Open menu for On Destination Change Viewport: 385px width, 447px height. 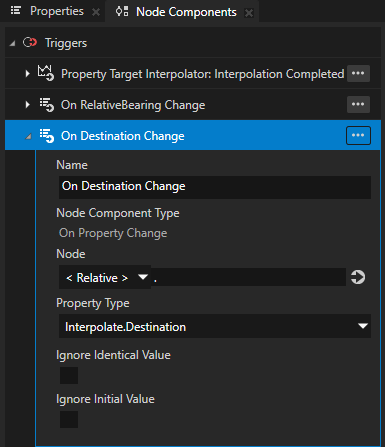tap(358, 135)
